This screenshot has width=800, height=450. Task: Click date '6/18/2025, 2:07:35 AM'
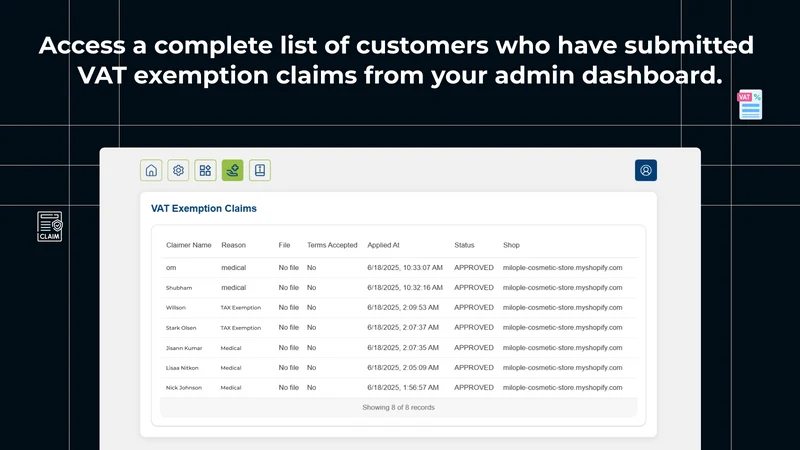point(403,348)
